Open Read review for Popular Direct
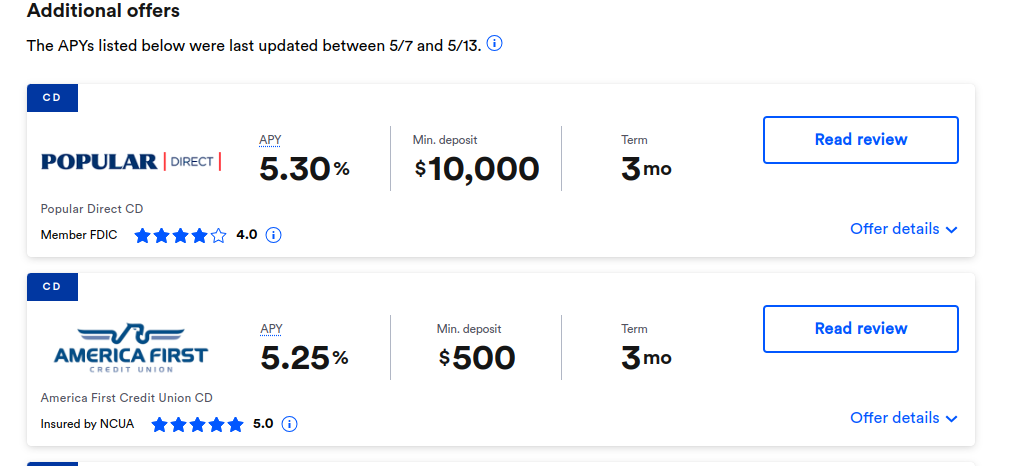This screenshot has width=1032, height=466. click(861, 140)
